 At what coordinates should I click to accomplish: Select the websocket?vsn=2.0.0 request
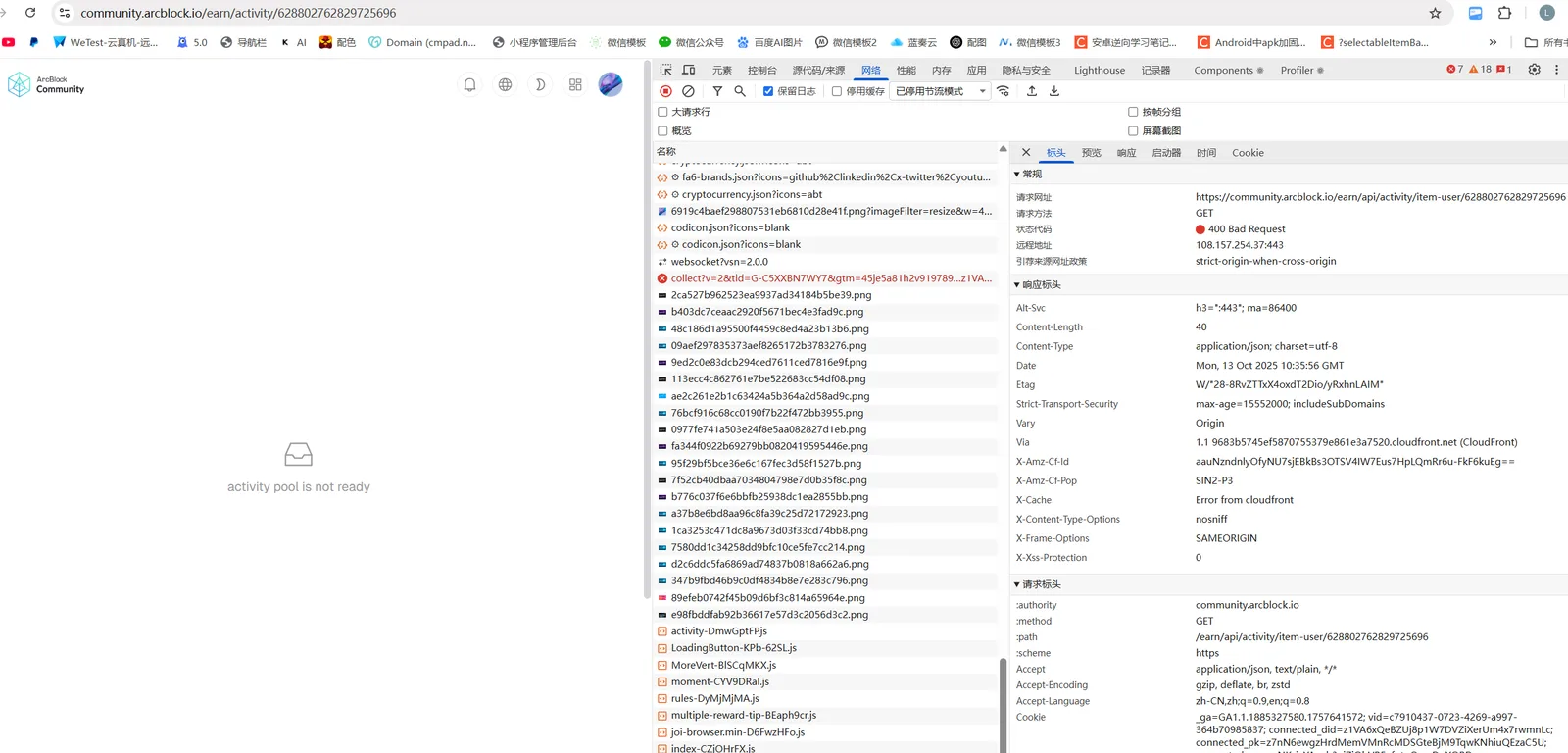coord(824,262)
